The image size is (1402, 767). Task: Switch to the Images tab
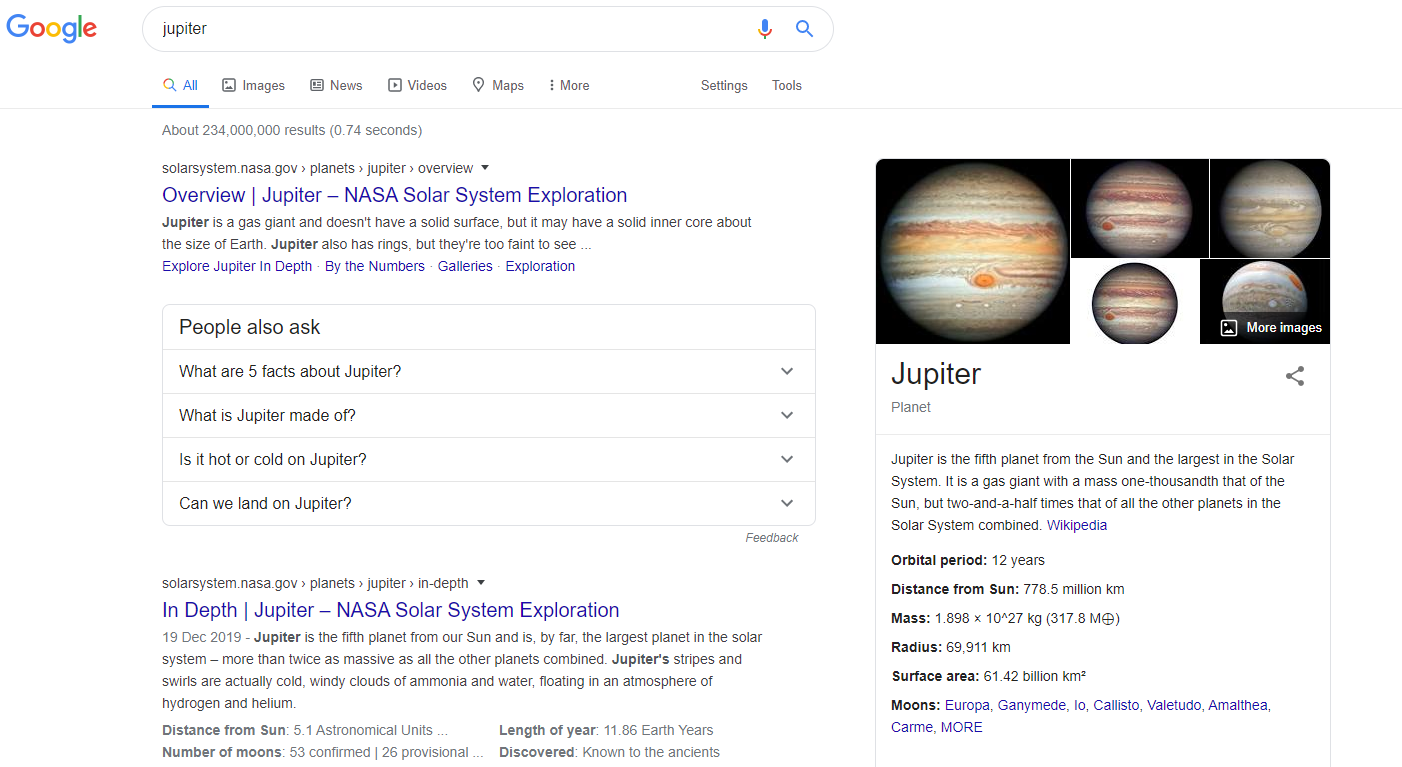pyautogui.click(x=254, y=86)
